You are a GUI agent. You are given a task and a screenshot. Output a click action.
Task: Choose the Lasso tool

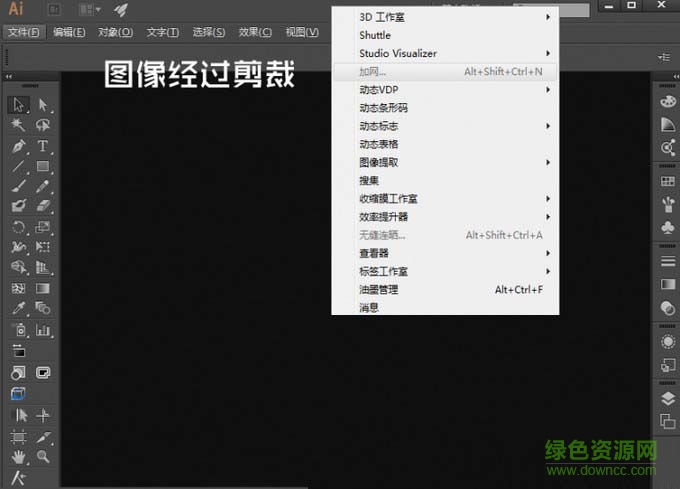[42, 125]
